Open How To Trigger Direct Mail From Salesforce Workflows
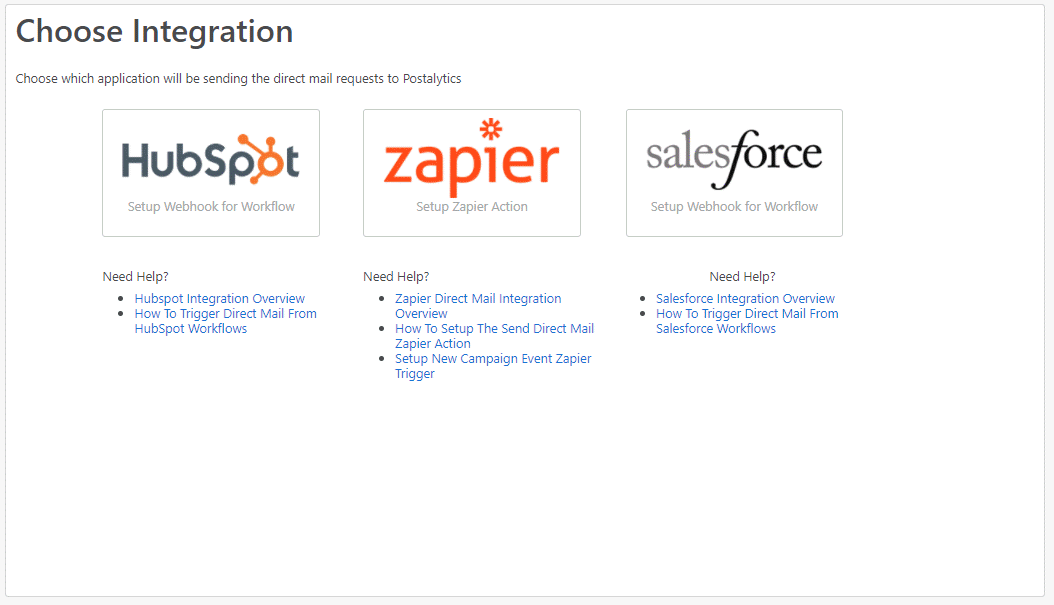 (x=747, y=321)
